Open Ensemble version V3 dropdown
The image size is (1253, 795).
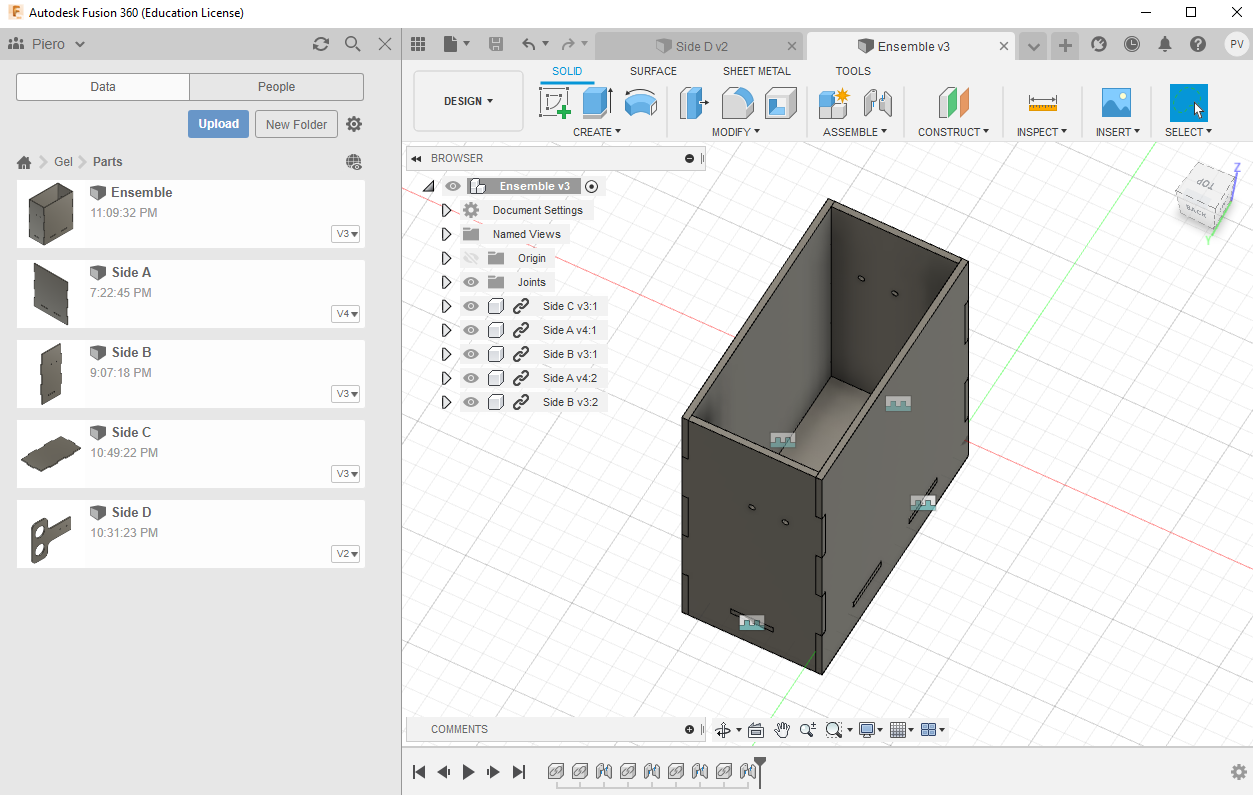tap(346, 233)
